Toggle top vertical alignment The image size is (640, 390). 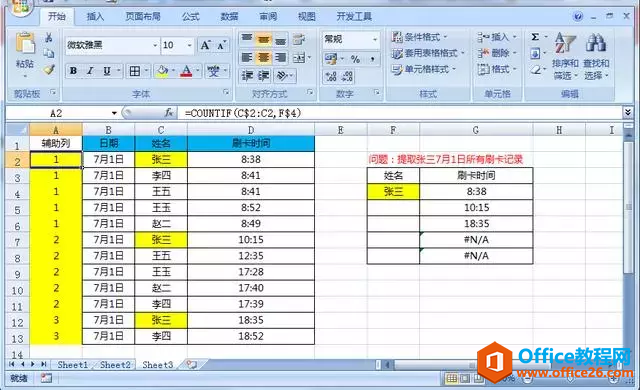pos(247,39)
